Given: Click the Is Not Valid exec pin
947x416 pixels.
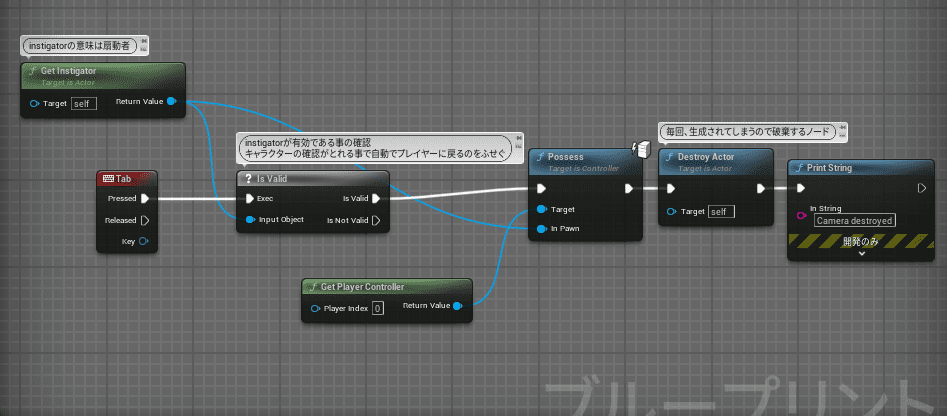Looking at the screenshot, I should 376,220.
